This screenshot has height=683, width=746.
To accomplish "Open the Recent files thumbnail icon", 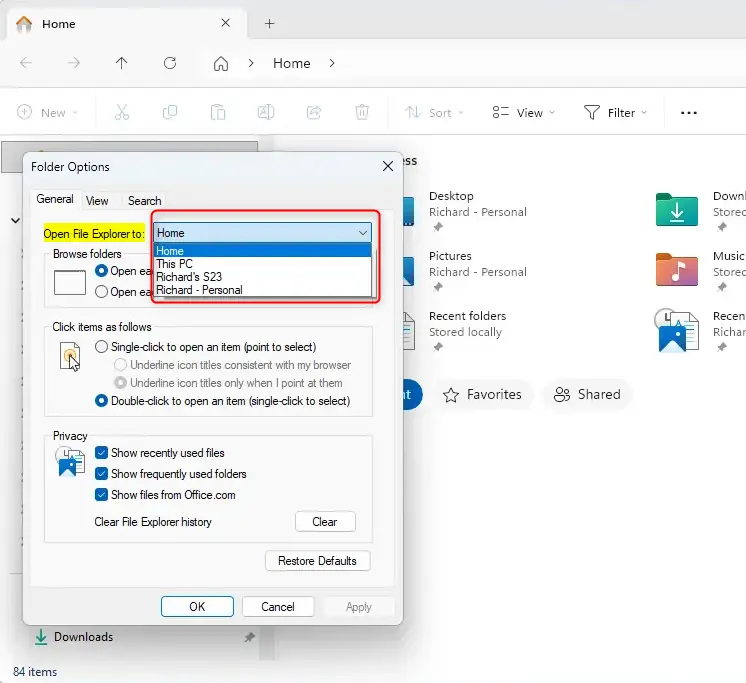I will [x=677, y=330].
